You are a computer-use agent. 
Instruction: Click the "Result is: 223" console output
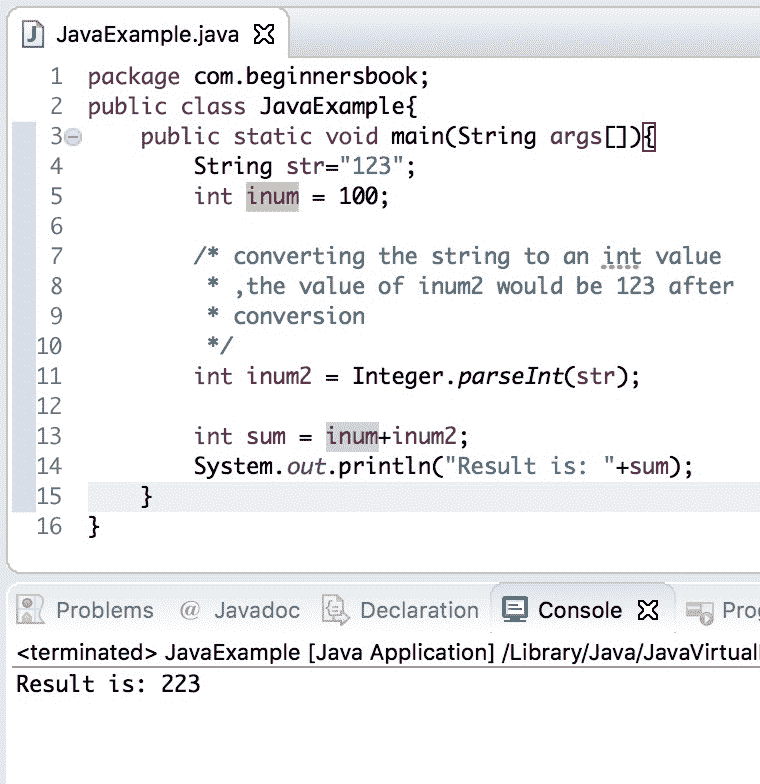[x=108, y=684]
